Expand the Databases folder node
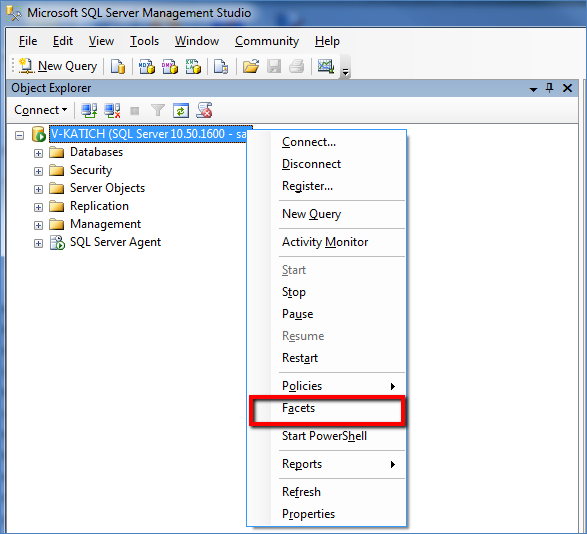The width and height of the screenshot is (587, 534). pyautogui.click(x=38, y=153)
